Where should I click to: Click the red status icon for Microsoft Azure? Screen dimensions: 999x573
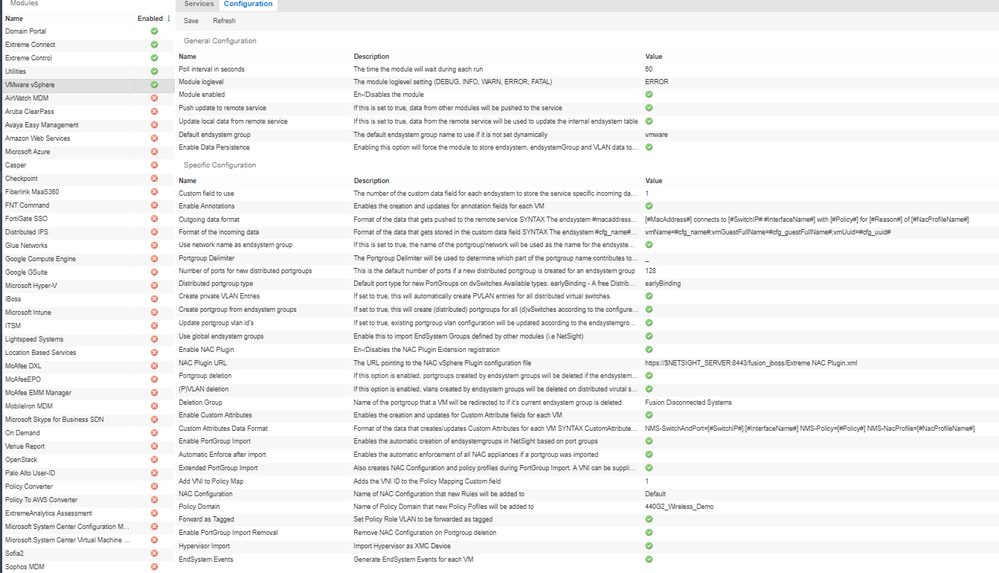(x=154, y=152)
